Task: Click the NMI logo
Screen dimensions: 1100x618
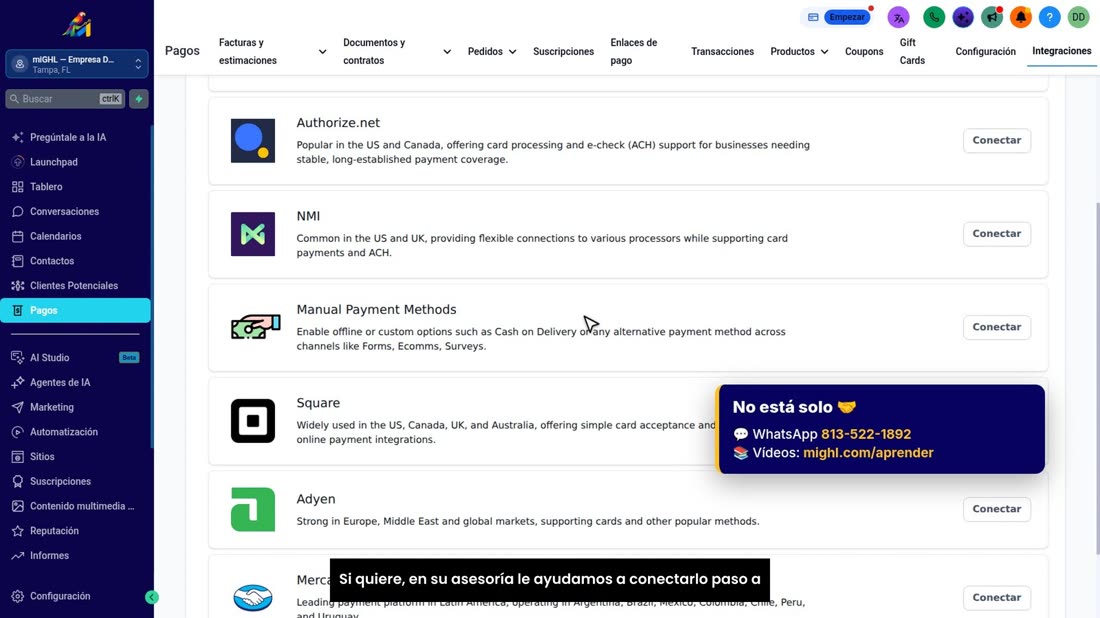Action: pos(253,234)
